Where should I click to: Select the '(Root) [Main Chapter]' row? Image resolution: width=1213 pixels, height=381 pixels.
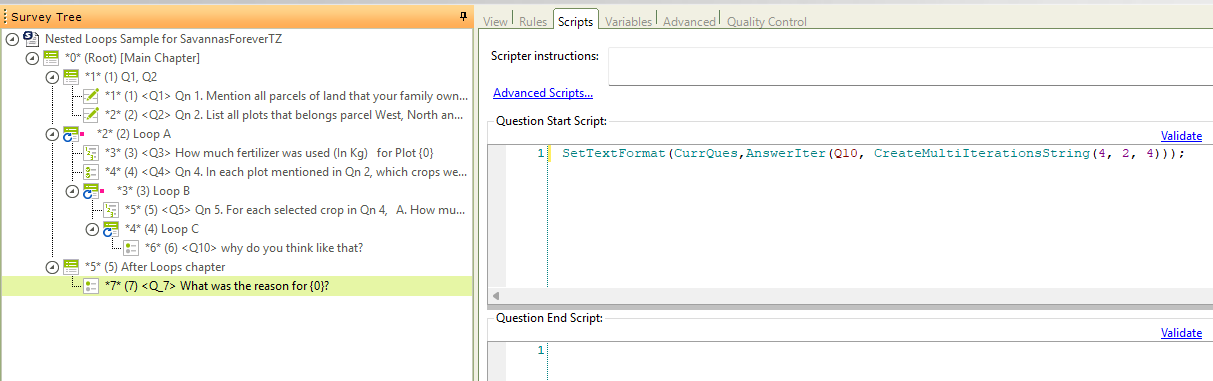tap(132, 57)
